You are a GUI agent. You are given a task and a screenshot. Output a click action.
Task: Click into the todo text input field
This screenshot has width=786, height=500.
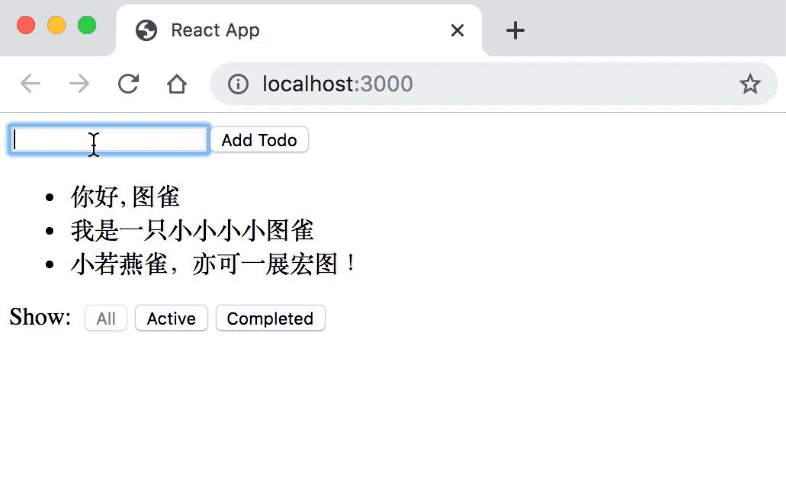coord(109,139)
